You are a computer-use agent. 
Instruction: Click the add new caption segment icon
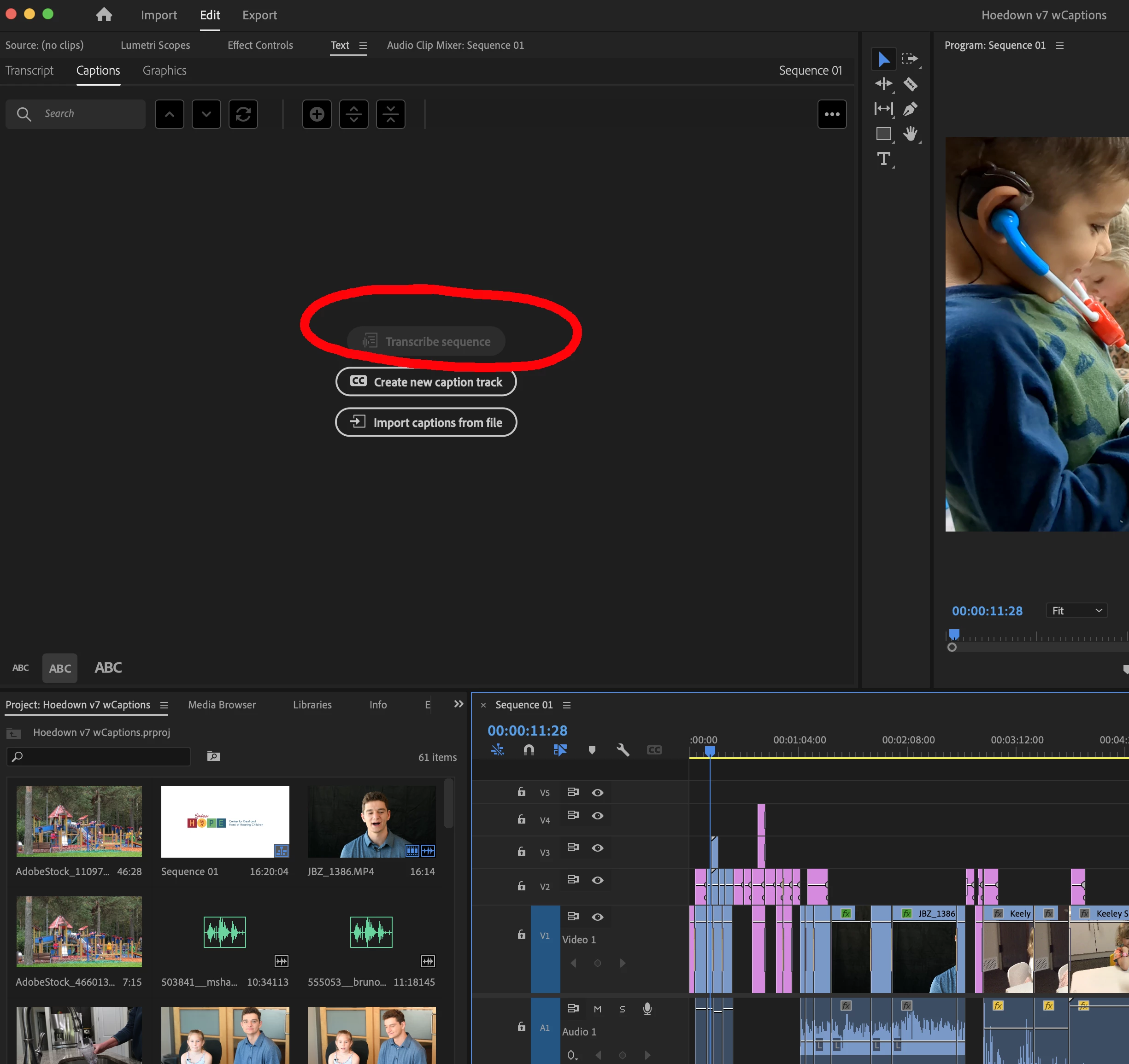point(317,114)
